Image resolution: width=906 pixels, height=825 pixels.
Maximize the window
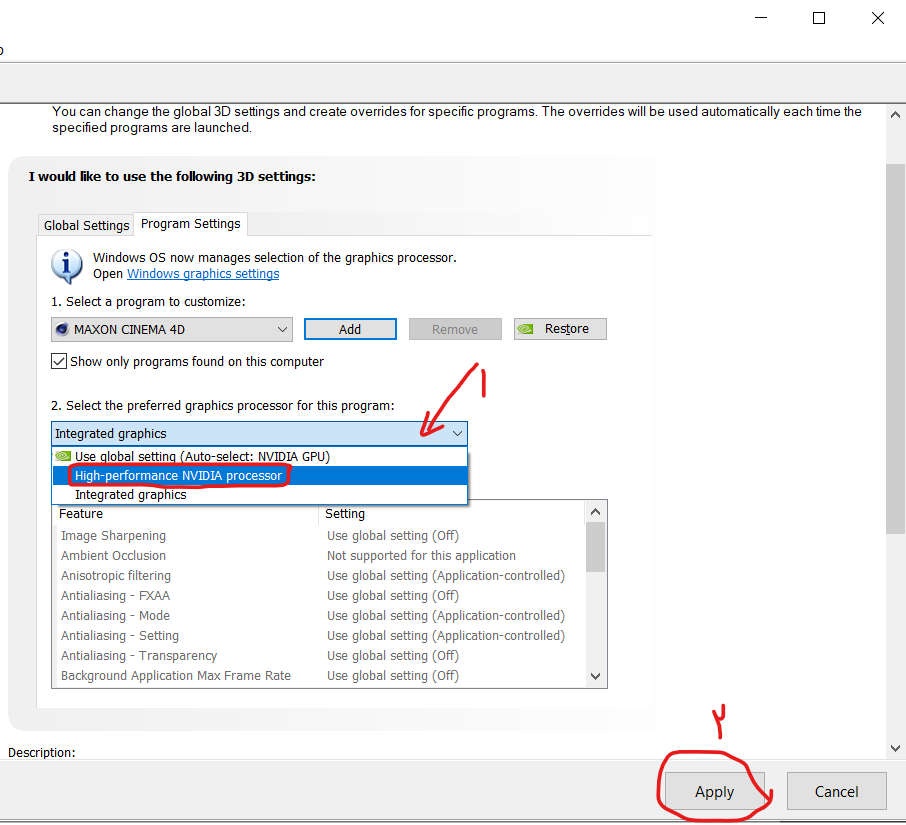point(819,18)
